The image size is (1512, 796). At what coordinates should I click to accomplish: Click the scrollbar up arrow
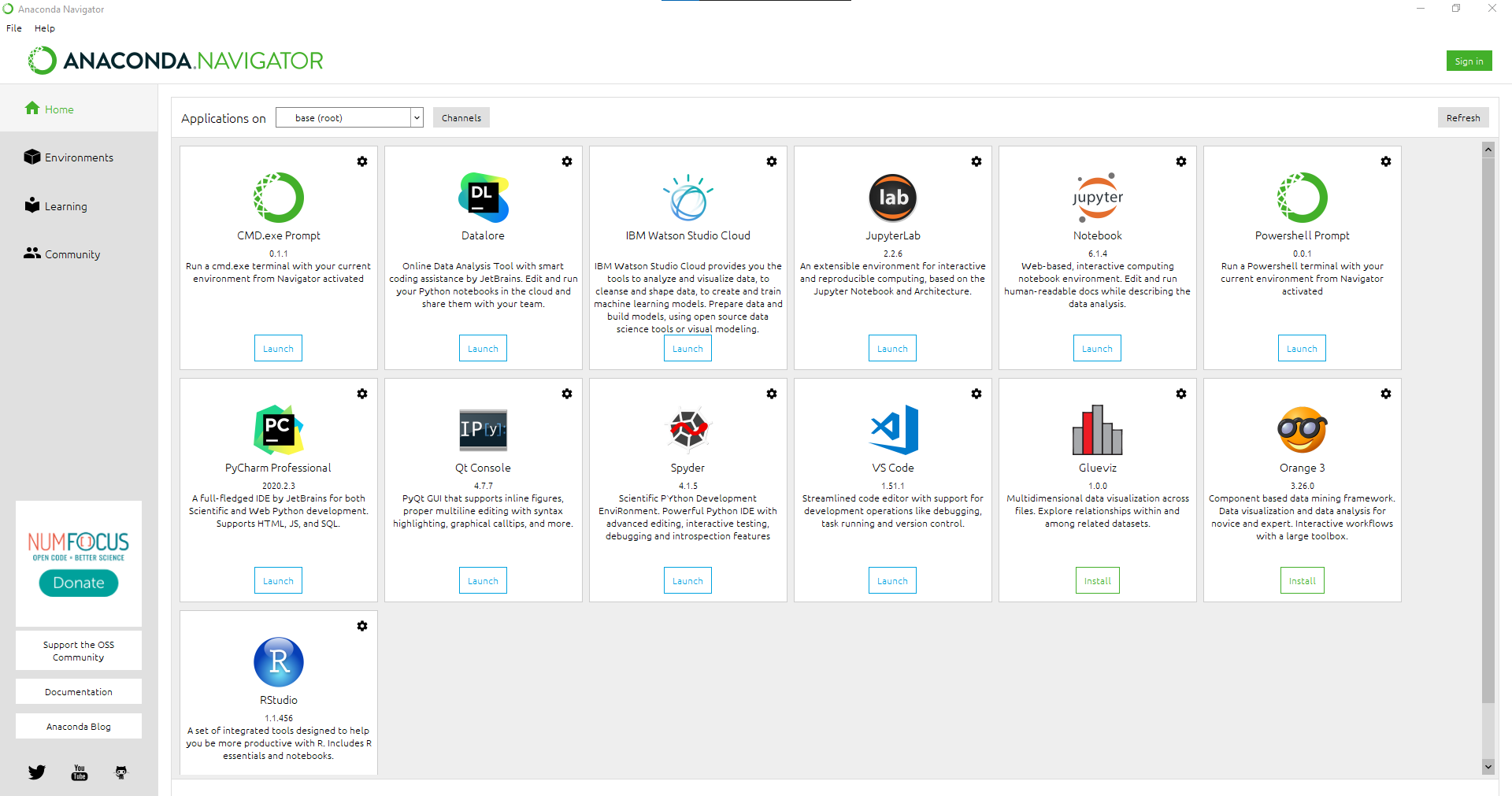tap(1488, 149)
